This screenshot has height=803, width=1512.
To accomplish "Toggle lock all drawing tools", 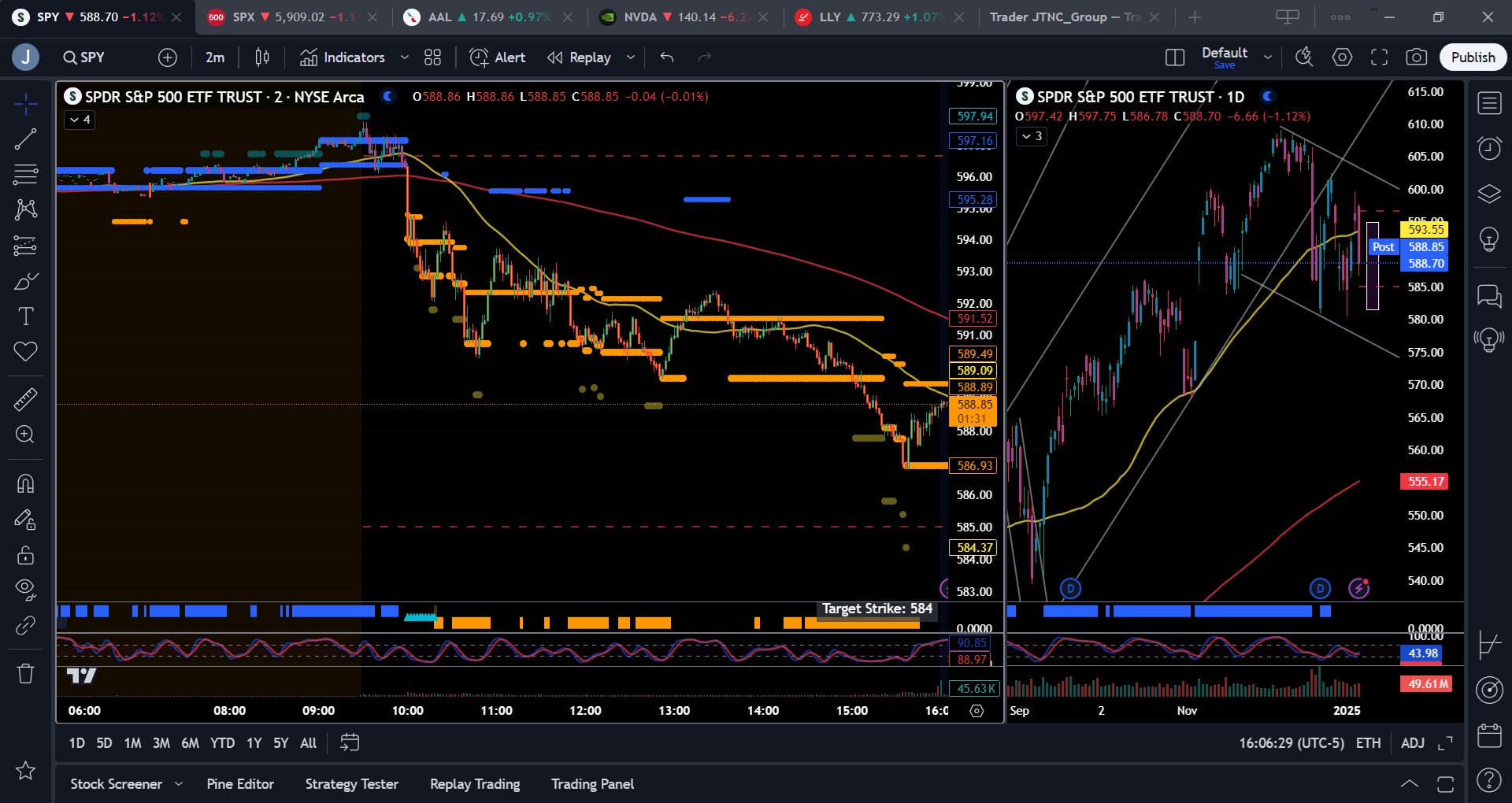I will coord(25,555).
